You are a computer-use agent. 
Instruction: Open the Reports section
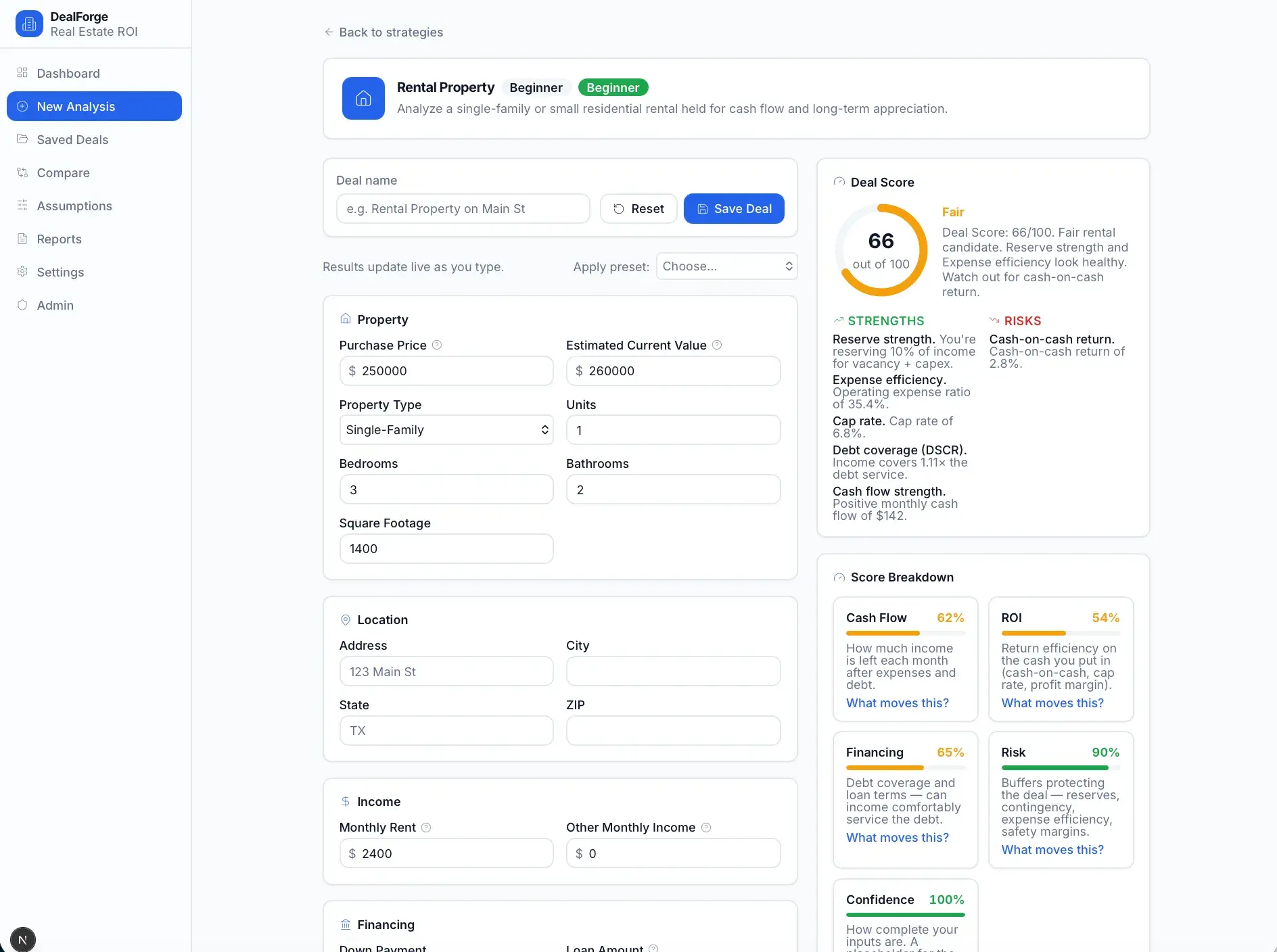pos(94,239)
